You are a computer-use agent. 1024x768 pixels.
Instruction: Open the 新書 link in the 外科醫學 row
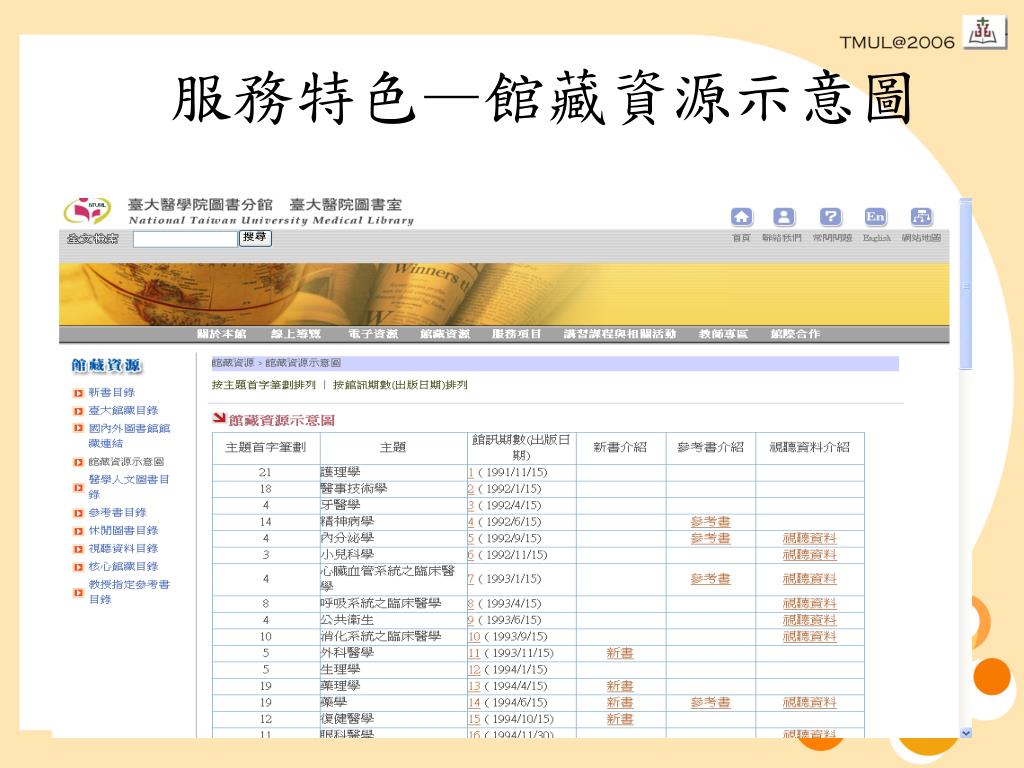tap(620, 653)
